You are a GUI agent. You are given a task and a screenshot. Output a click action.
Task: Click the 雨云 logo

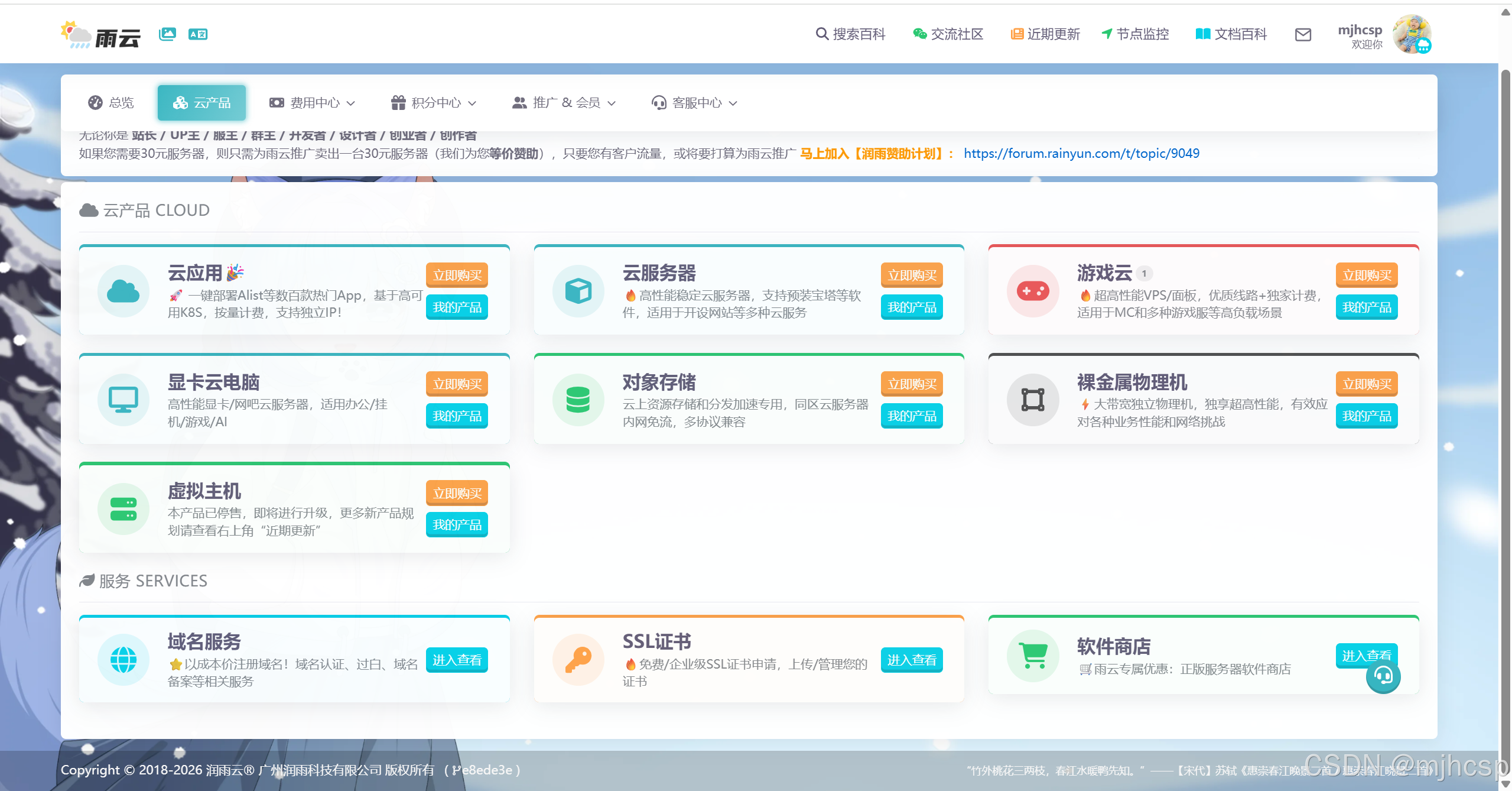point(102,35)
